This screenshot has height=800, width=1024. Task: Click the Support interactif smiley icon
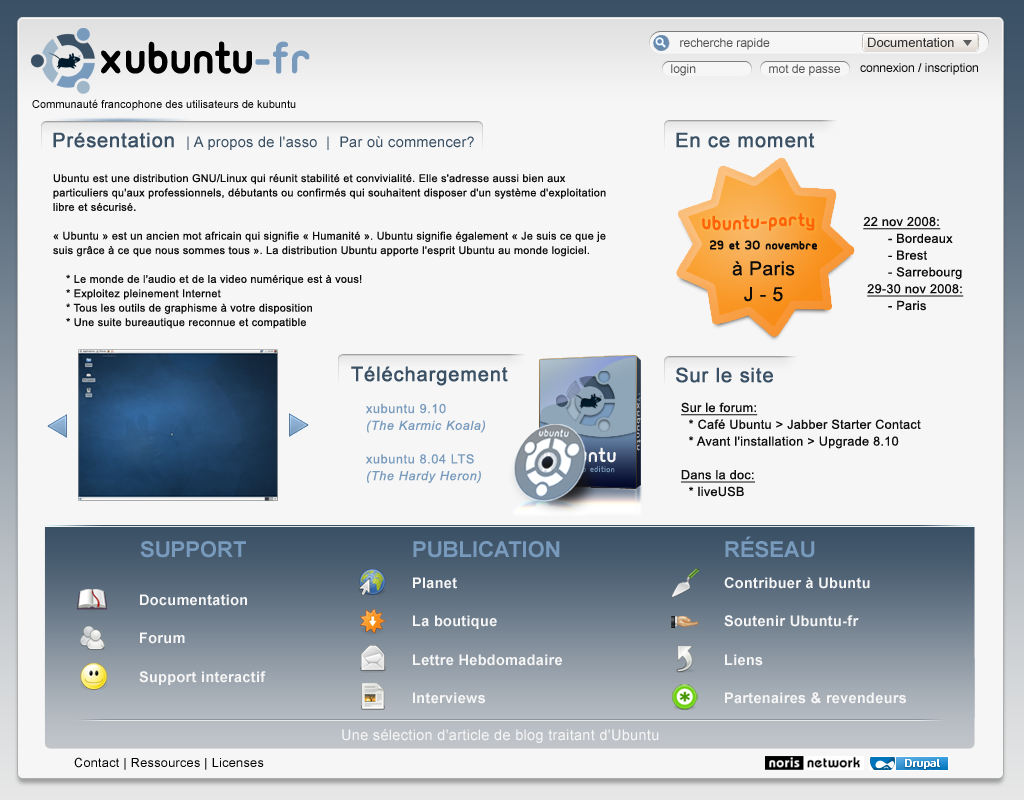click(93, 677)
